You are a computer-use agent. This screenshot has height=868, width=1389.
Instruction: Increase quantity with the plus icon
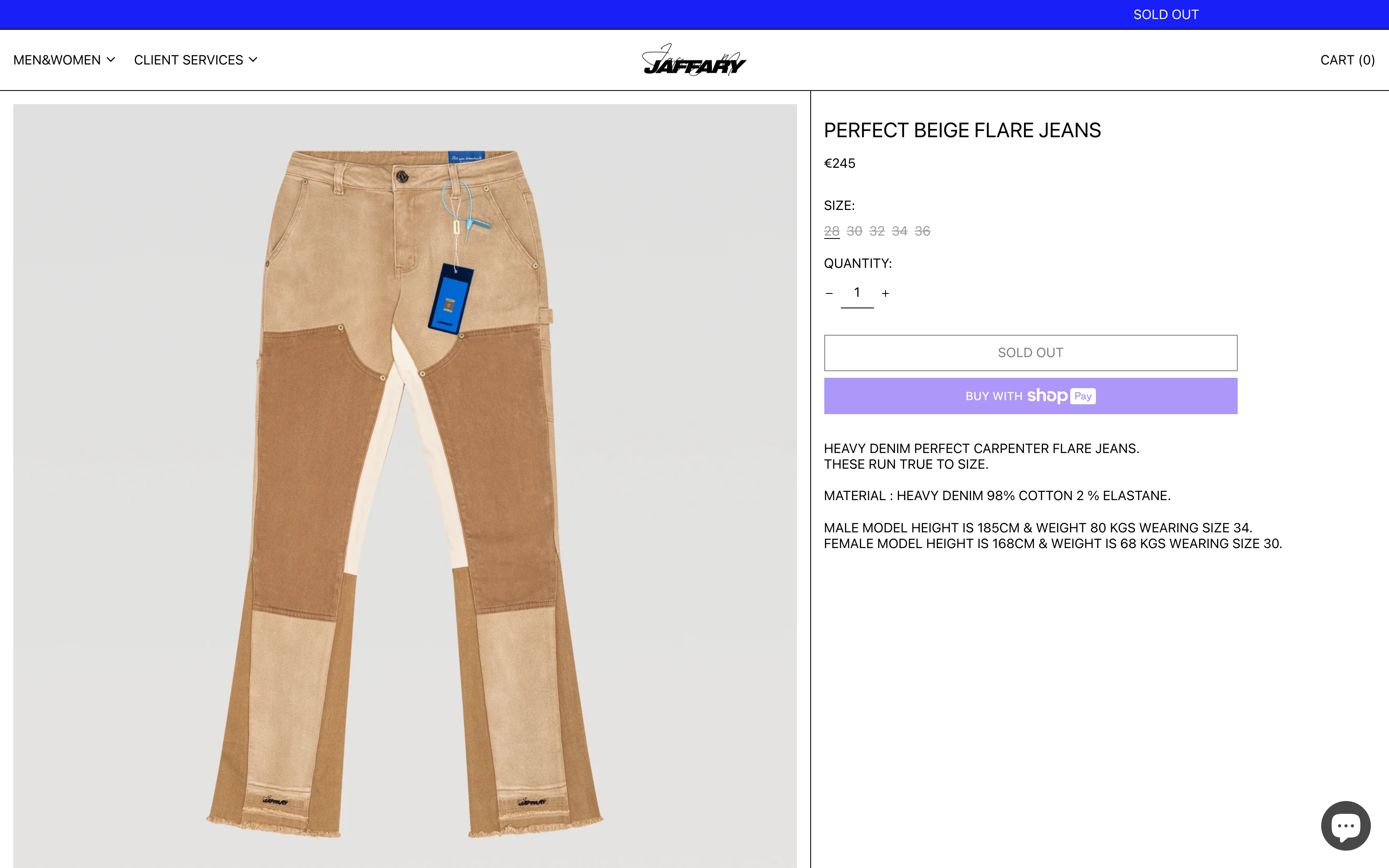coord(885,293)
